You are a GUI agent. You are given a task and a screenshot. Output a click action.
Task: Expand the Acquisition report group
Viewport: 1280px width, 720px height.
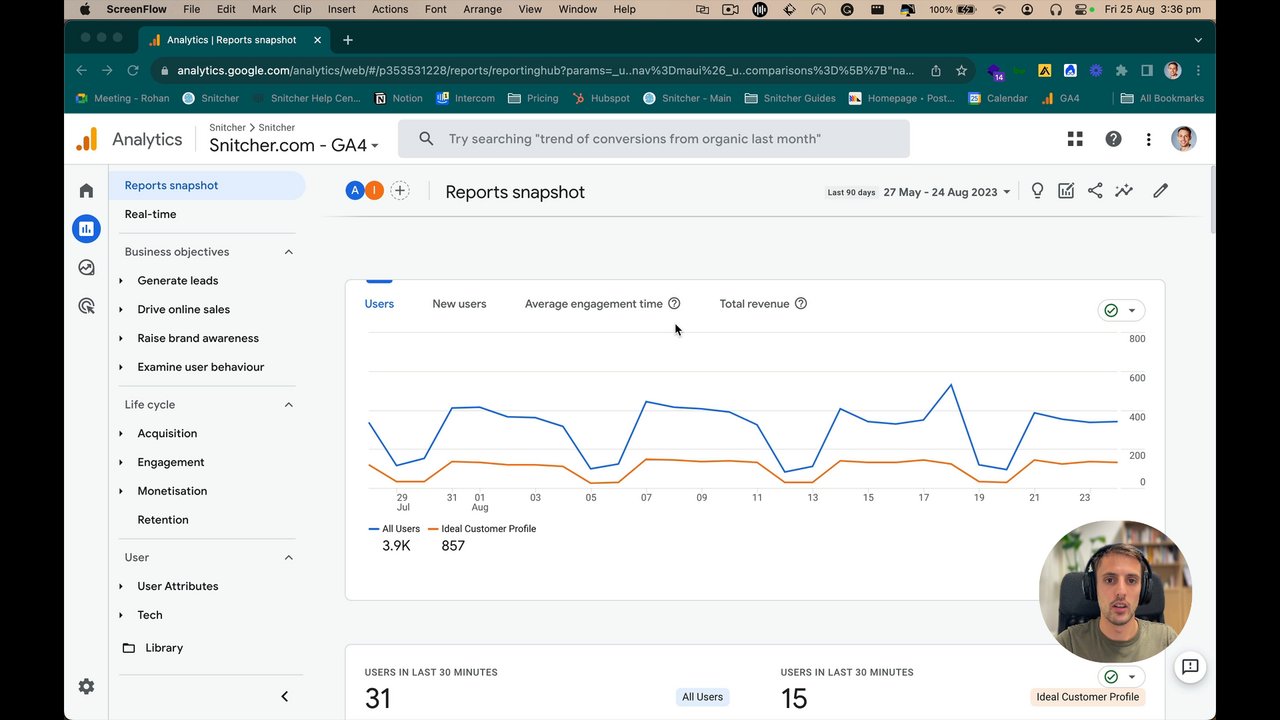click(x=121, y=433)
